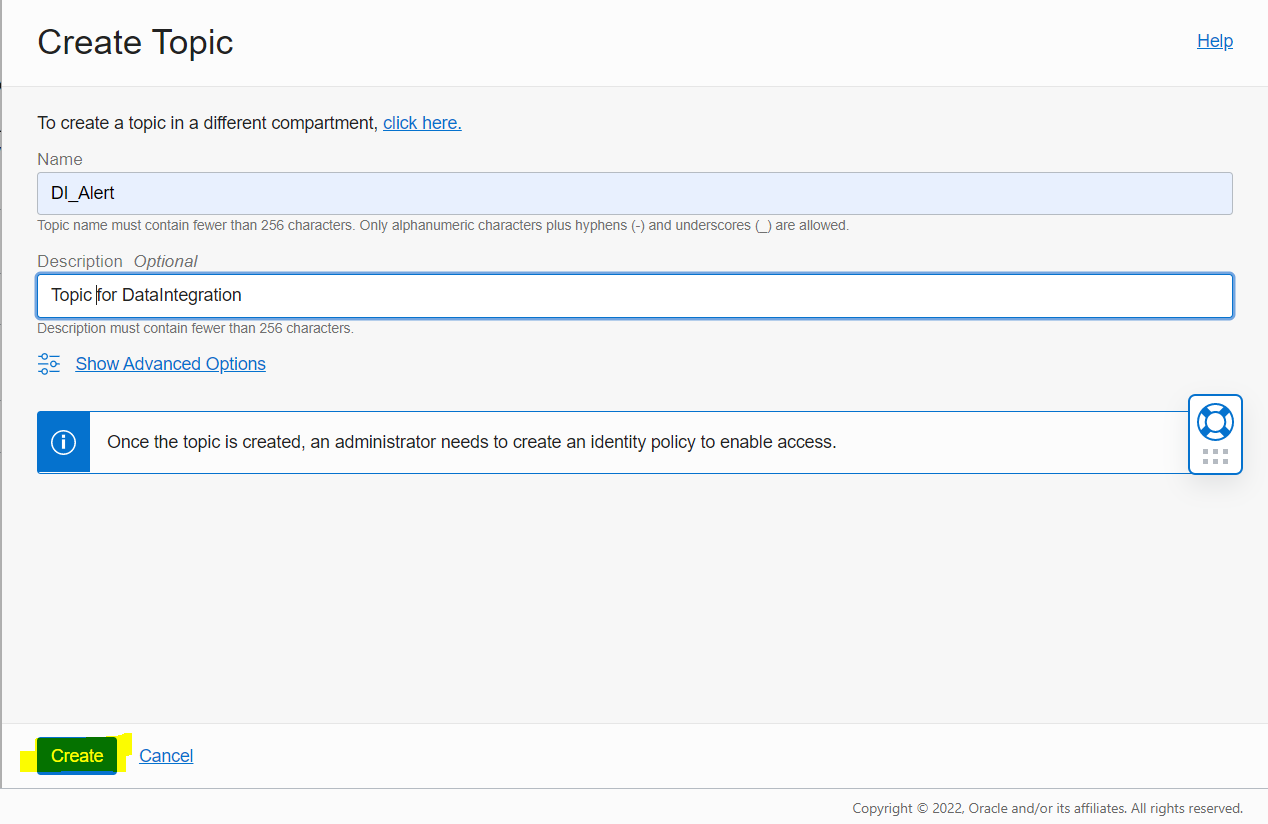Click the description length hint text
Image resolution: width=1268 pixels, height=824 pixels.
(195, 328)
